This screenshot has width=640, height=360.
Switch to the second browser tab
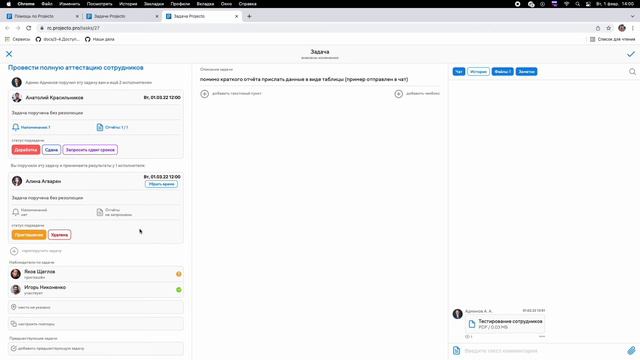(x=122, y=16)
